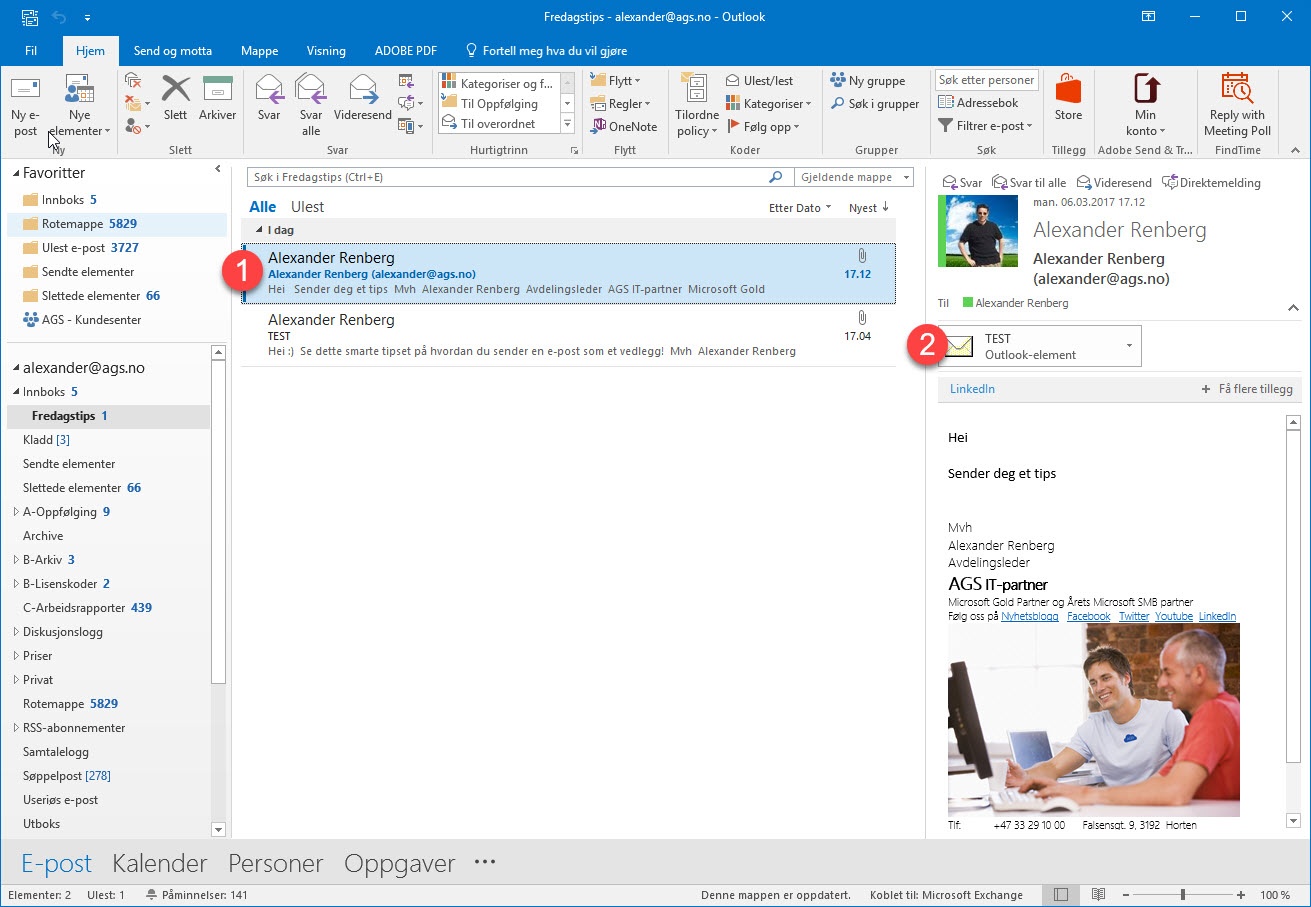Open the Gjeldende mappe search scope dropdown

tap(854, 177)
